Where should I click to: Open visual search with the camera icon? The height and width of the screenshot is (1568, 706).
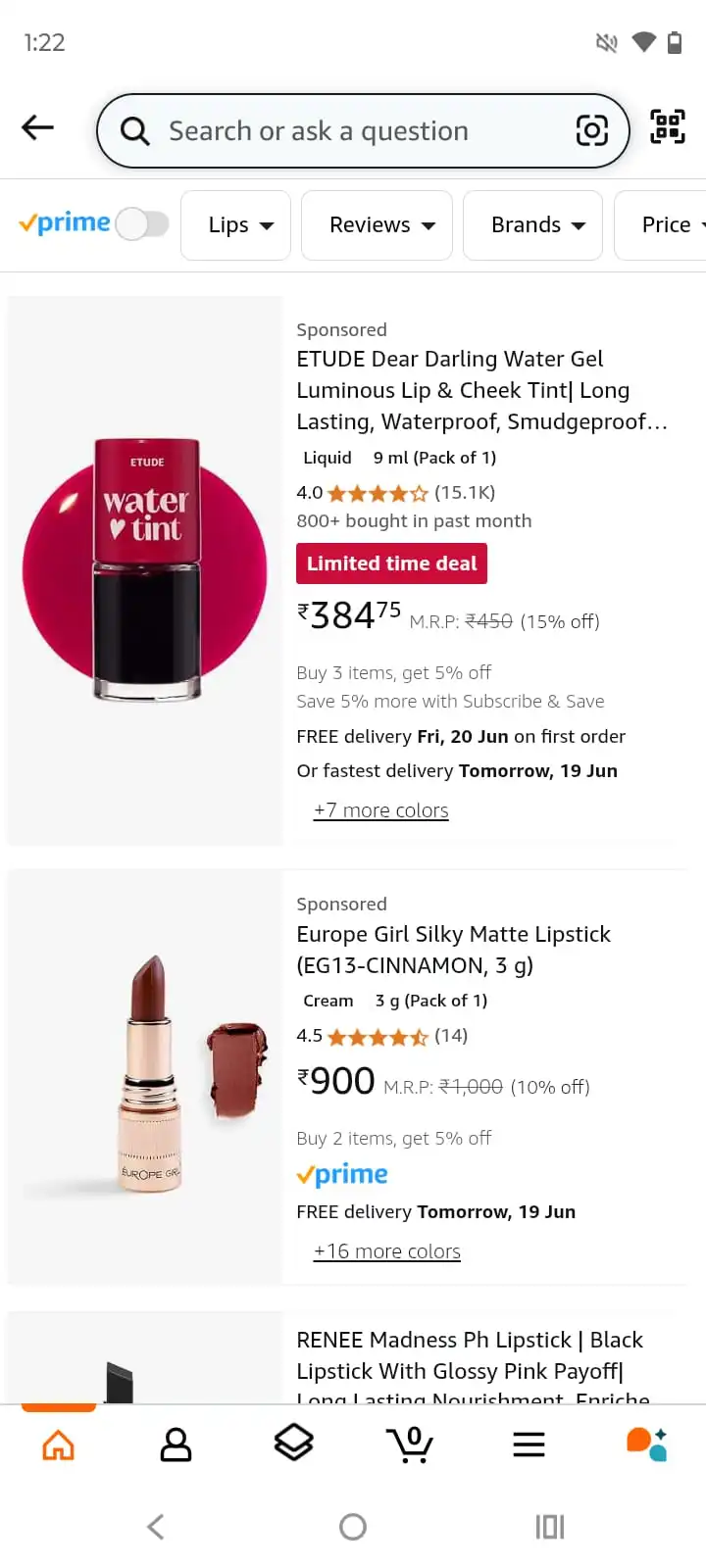[592, 128]
